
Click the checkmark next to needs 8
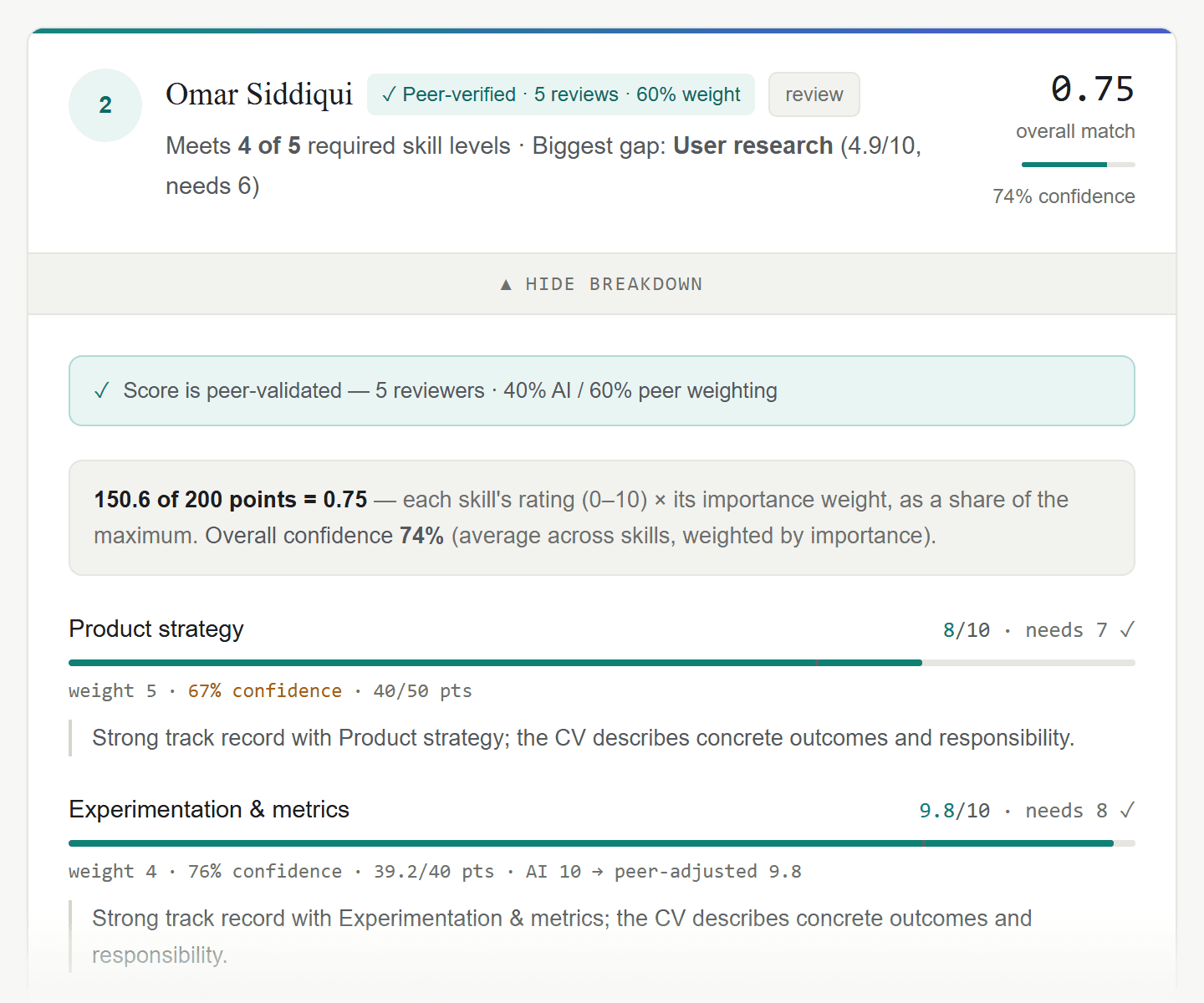pos(1127,810)
